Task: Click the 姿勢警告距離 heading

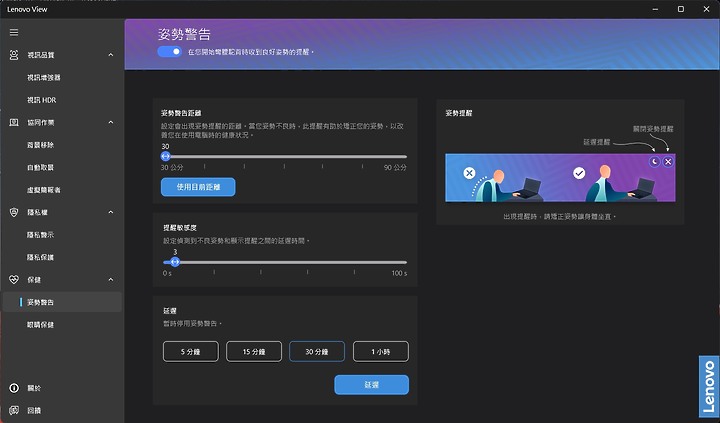Action: tap(181, 113)
